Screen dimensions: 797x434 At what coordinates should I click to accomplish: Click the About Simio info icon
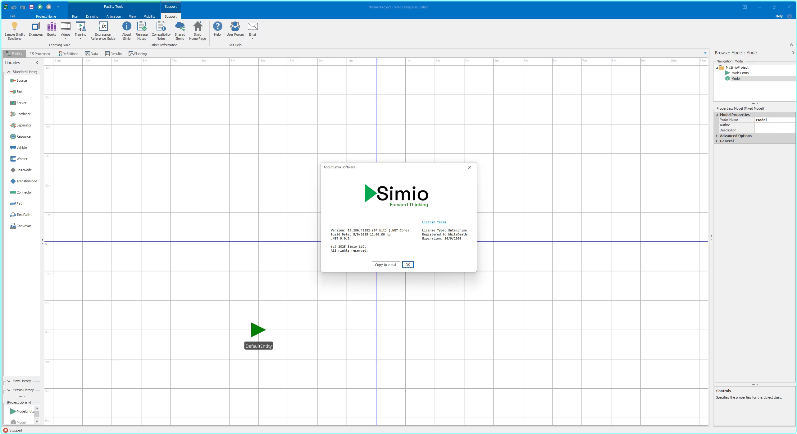(127, 30)
